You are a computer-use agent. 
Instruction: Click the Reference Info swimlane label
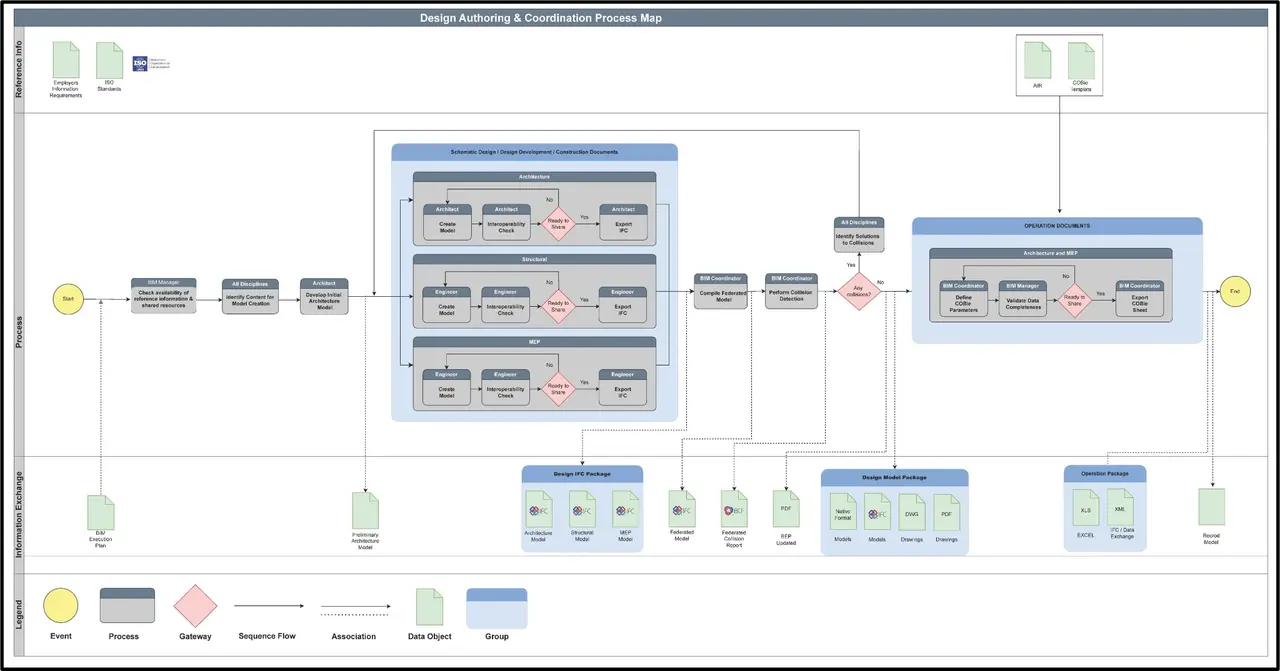pos(19,70)
